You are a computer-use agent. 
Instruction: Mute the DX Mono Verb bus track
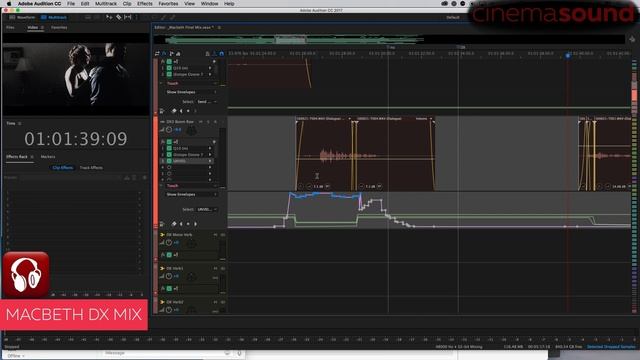tap(216, 235)
